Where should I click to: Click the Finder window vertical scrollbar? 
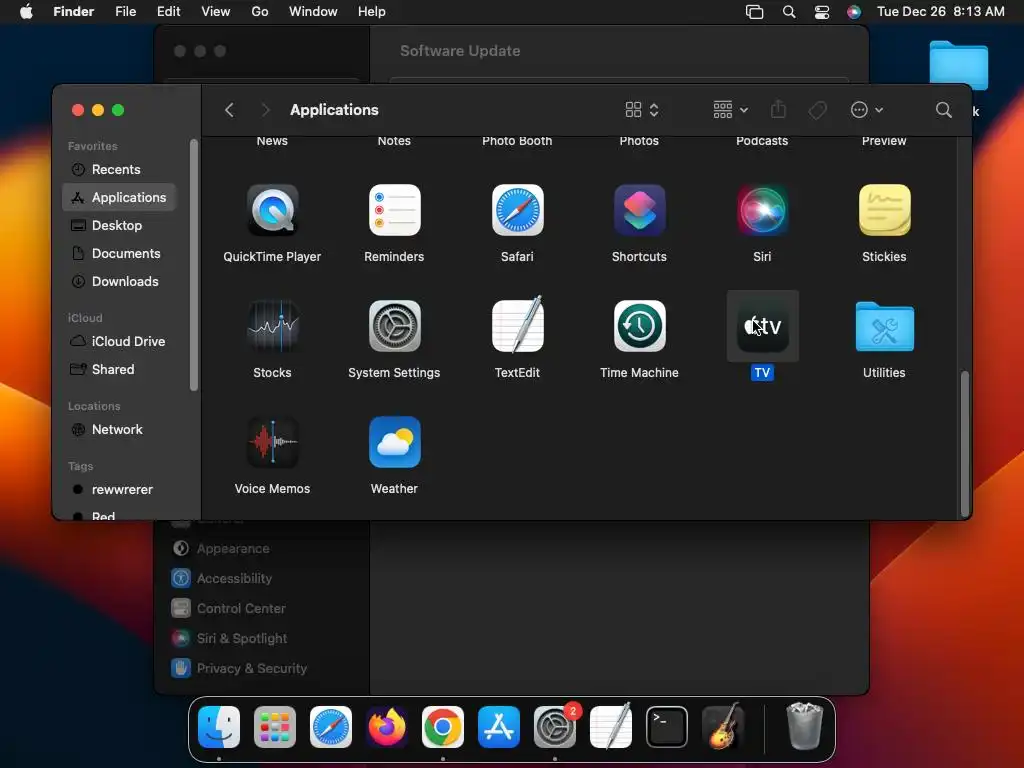click(965, 443)
